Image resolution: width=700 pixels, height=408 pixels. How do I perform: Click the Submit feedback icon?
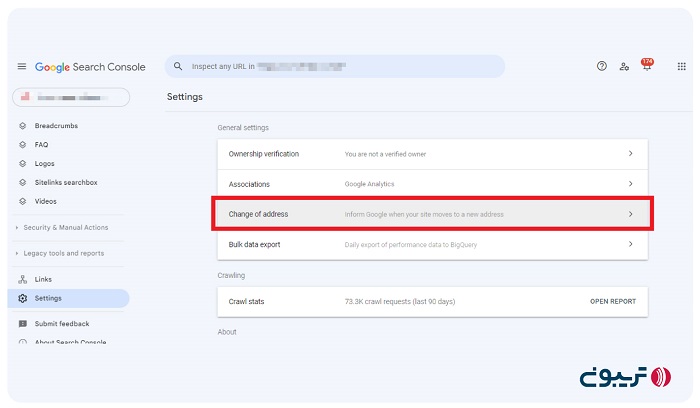23,324
